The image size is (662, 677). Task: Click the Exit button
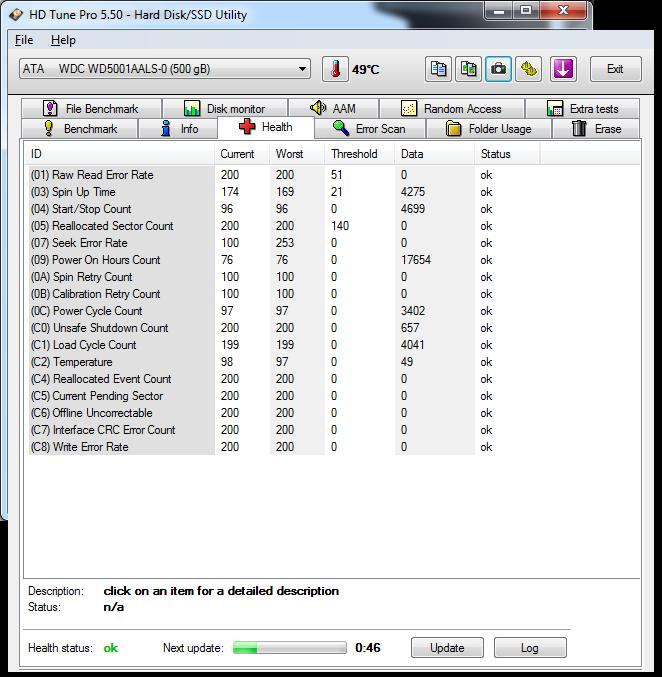point(615,69)
